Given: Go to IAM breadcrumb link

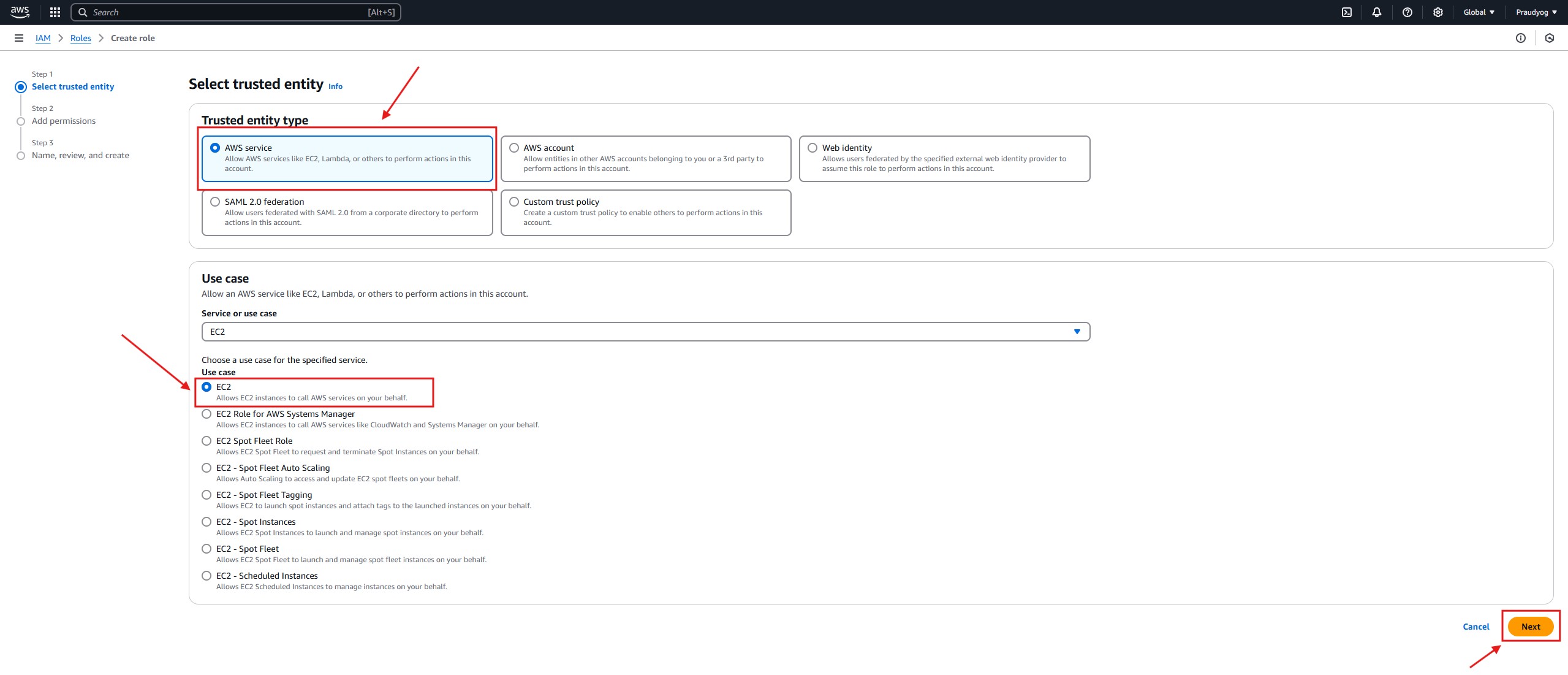Looking at the screenshot, I should point(43,38).
